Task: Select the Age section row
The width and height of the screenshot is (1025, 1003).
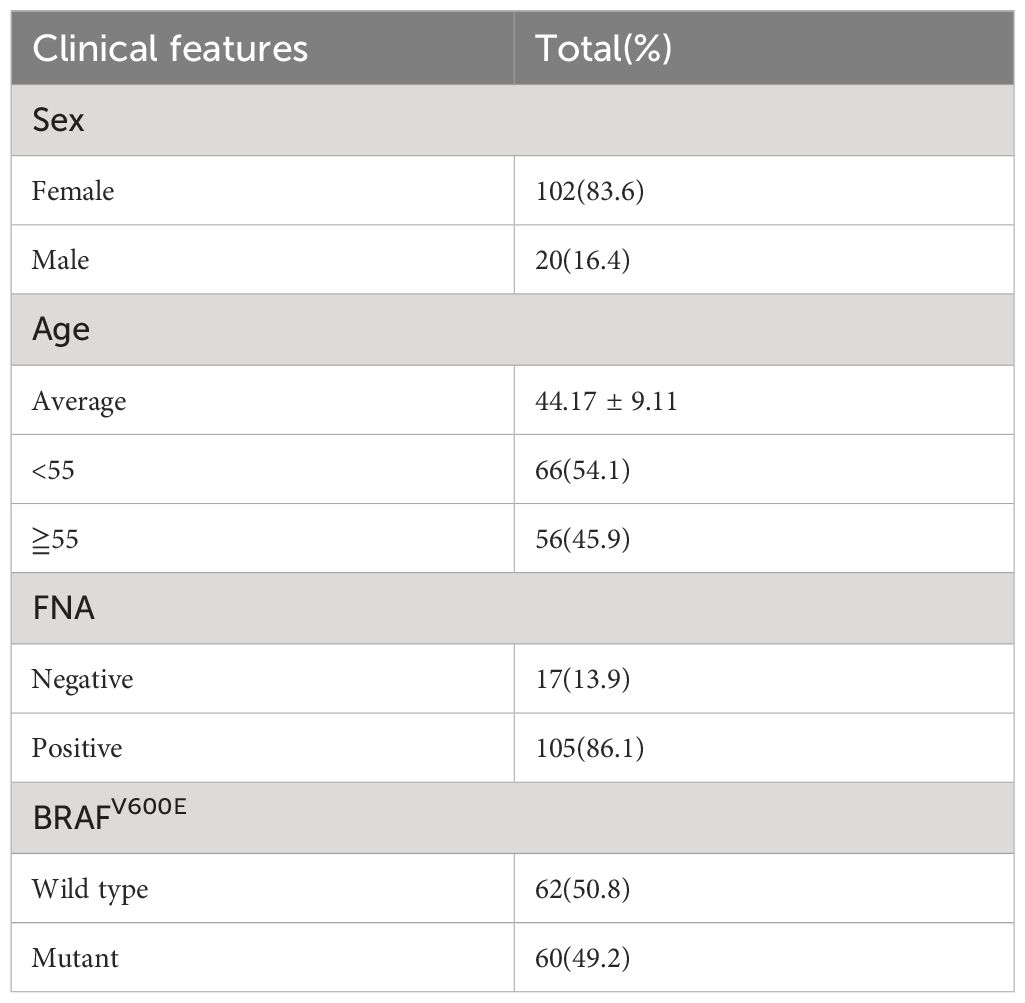Action: [512, 330]
